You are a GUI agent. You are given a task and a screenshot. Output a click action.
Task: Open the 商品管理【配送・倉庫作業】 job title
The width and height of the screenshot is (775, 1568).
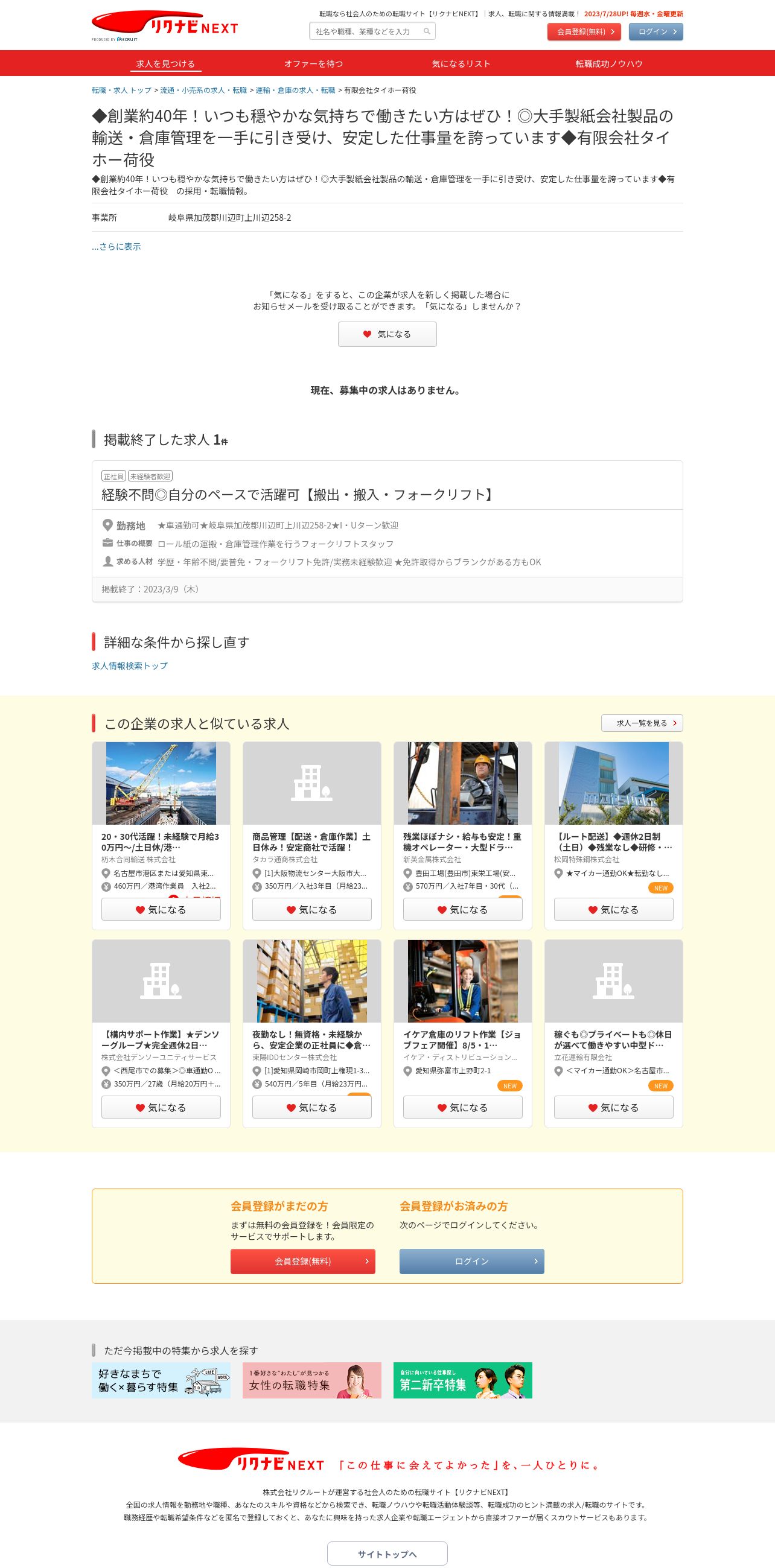click(x=311, y=842)
